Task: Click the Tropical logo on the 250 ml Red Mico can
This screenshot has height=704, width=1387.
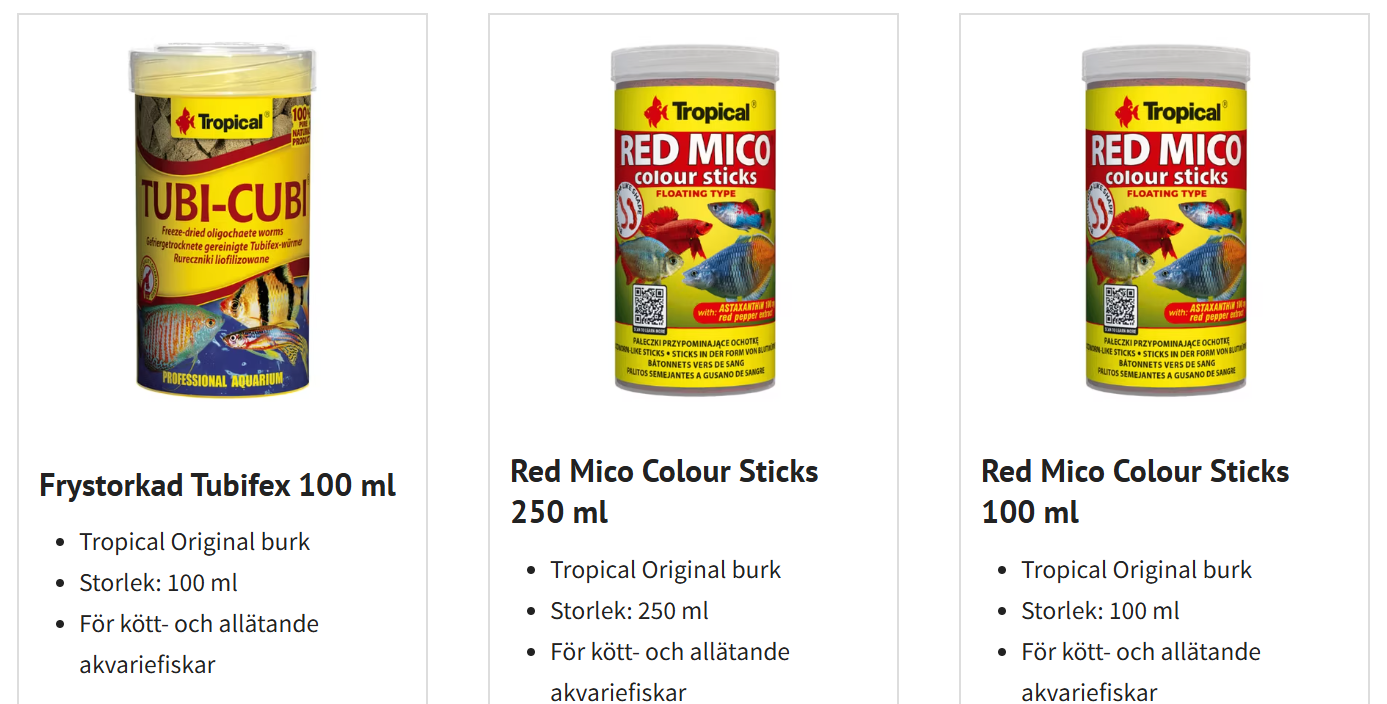Action: [x=697, y=112]
